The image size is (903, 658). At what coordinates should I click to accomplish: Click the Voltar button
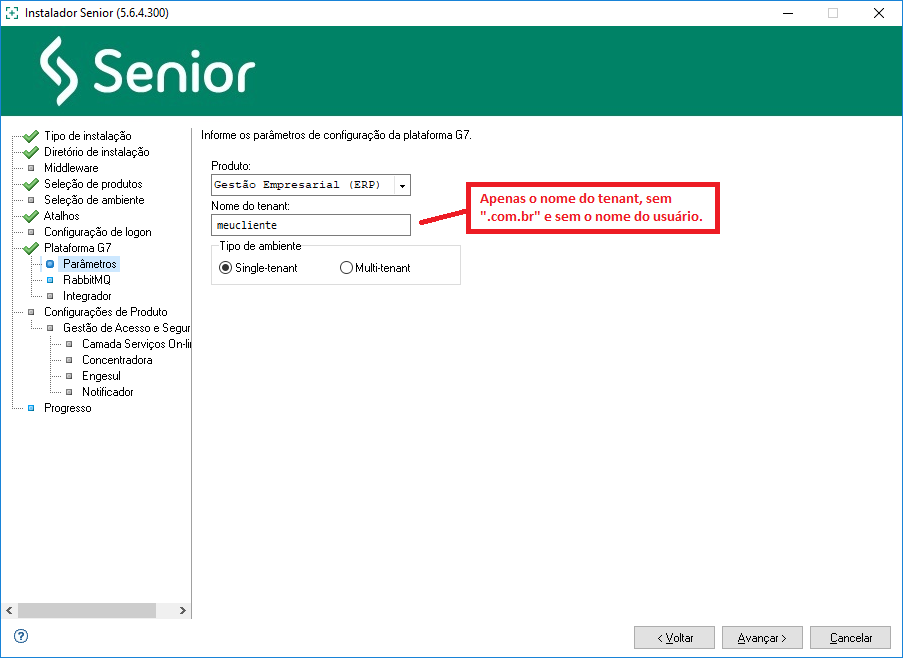point(674,638)
